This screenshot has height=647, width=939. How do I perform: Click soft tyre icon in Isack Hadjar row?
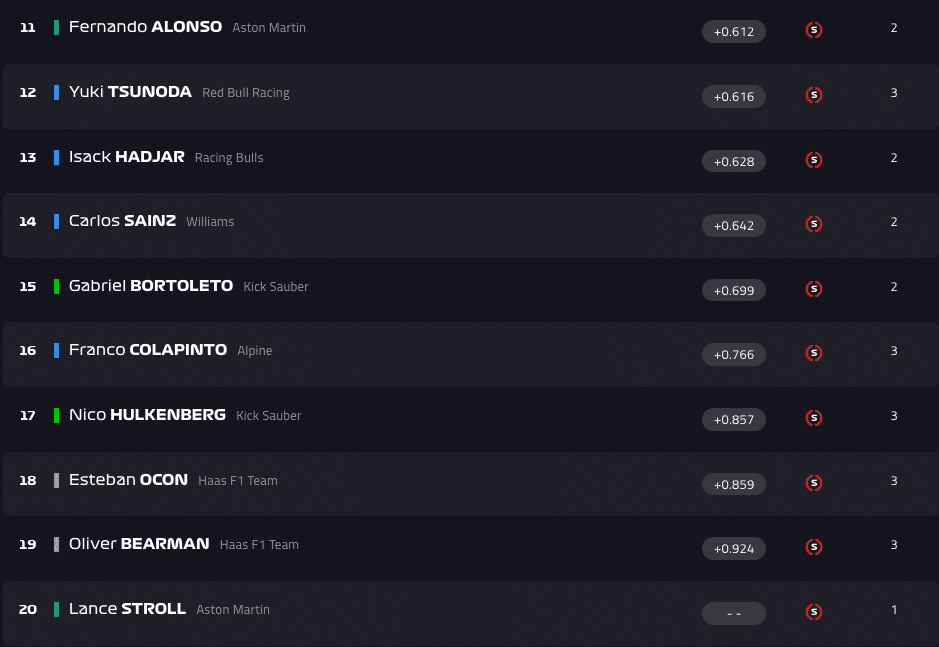[x=814, y=160]
